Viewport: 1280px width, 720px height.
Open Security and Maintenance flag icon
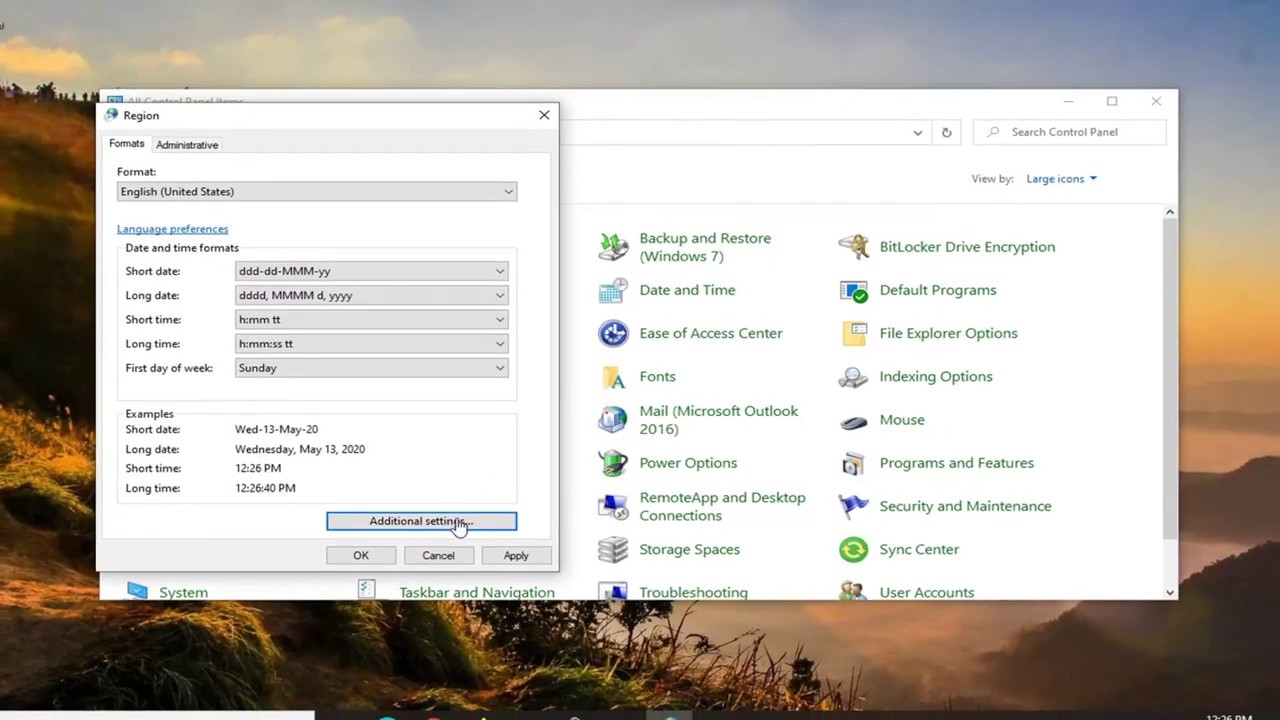click(853, 506)
